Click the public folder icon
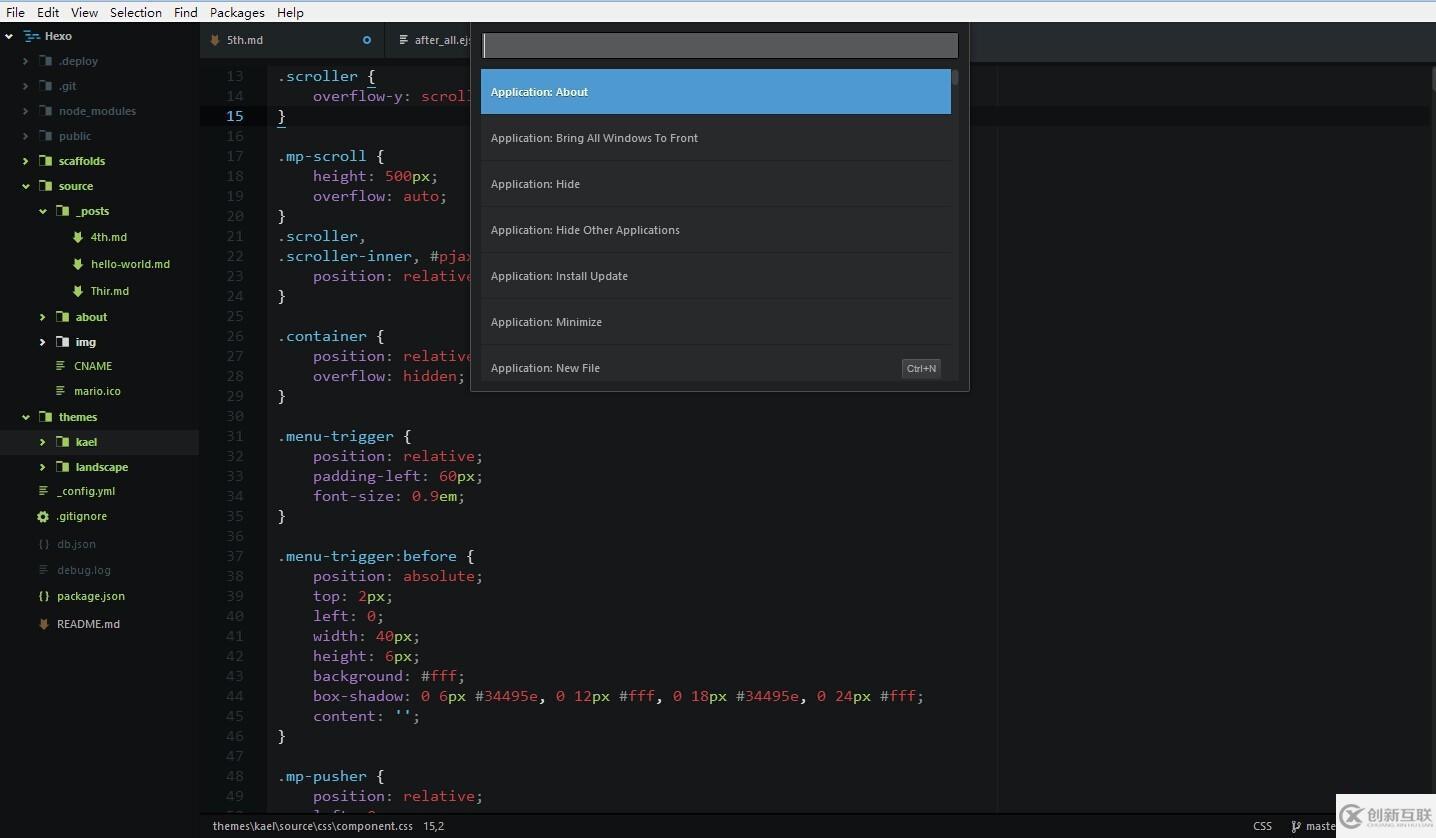The height and width of the screenshot is (838, 1436). 45,136
